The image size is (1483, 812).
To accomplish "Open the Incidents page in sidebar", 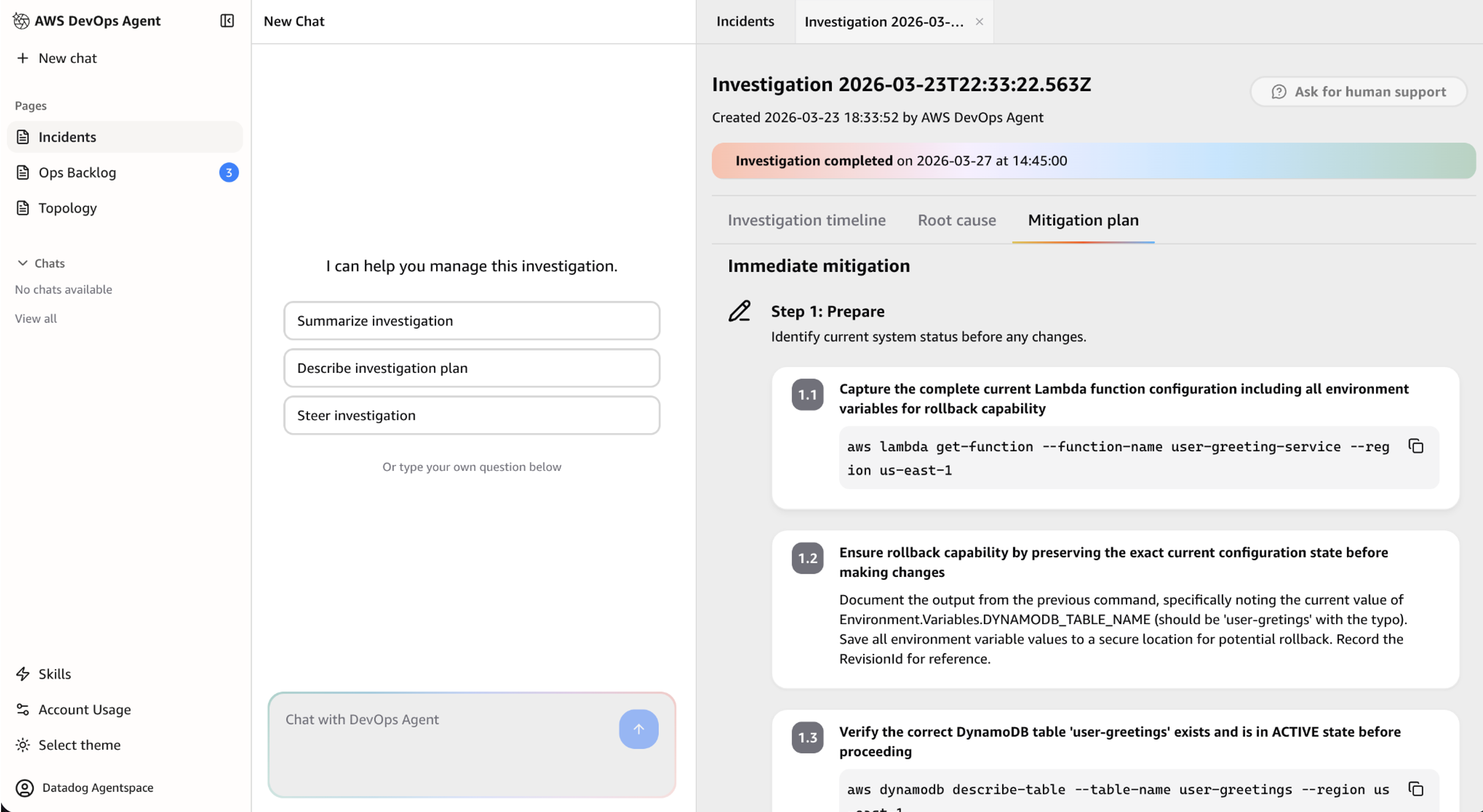I will tap(124, 137).
